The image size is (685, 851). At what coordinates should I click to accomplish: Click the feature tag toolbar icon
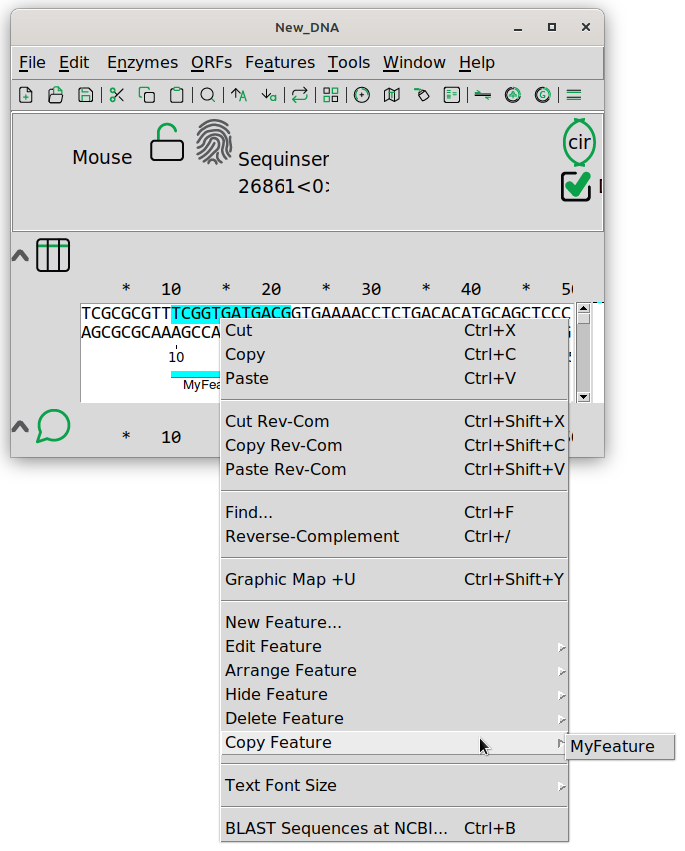tap(422, 96)
